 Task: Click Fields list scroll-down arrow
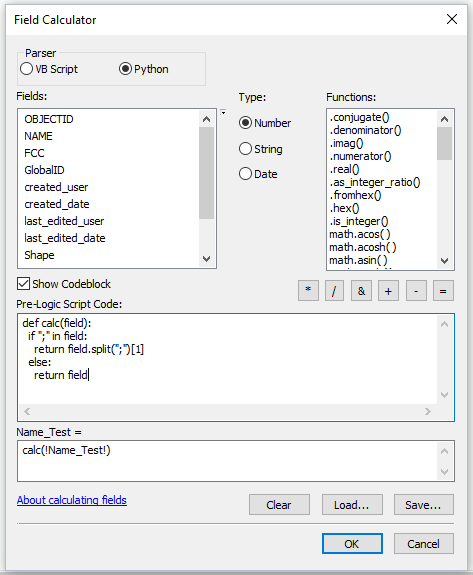pos(206,259)
